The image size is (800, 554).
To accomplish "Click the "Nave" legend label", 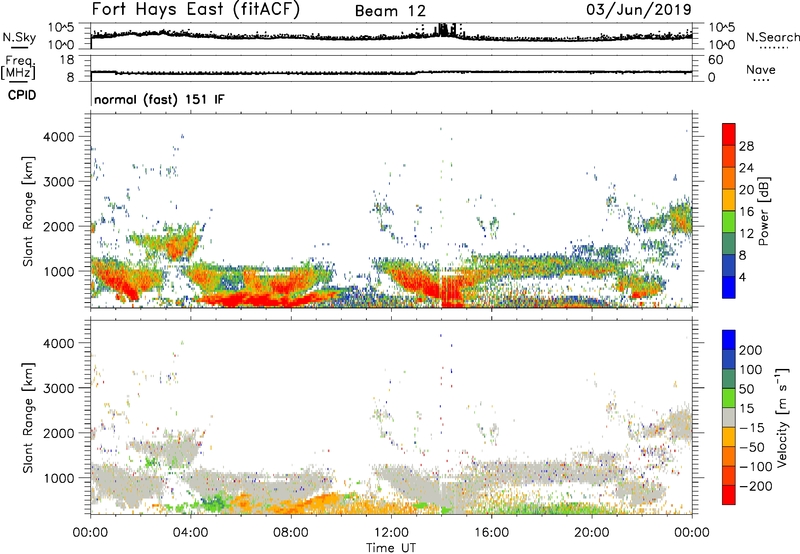I will pyautogui.click(x=761, y=69).
